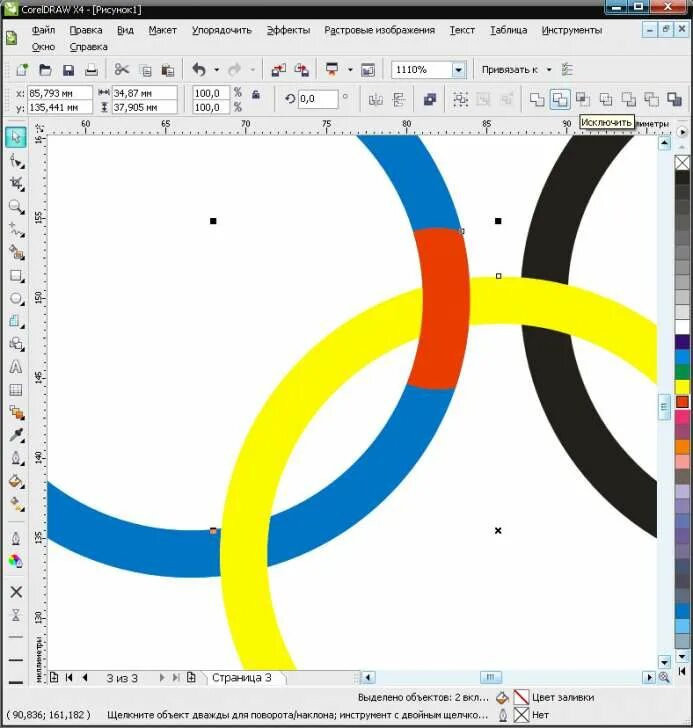Click the Export icon
This screenshot has width=693, height=728.
(302, 70)
